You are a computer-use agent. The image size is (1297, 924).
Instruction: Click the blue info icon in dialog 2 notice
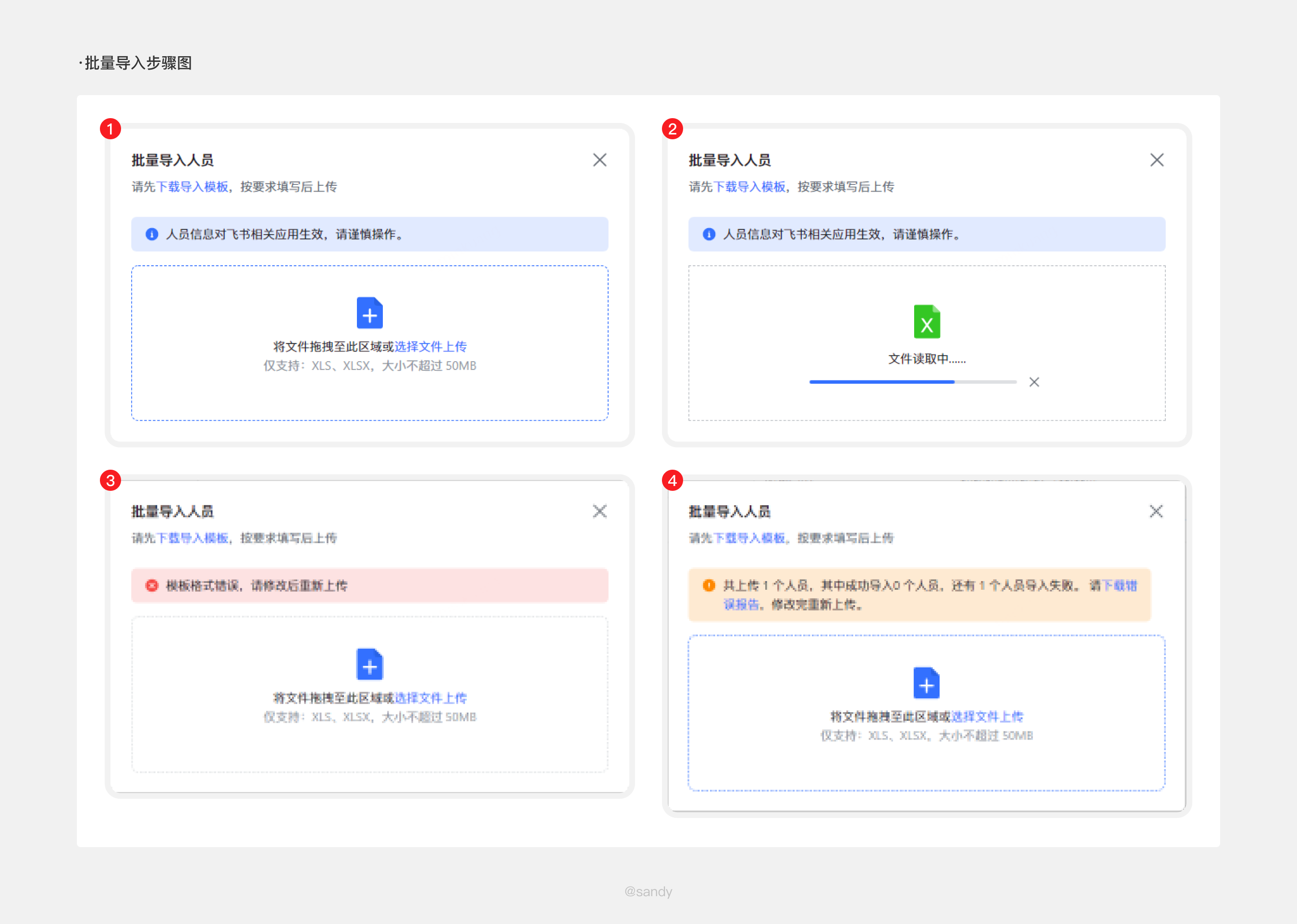[x=709, y=234]
